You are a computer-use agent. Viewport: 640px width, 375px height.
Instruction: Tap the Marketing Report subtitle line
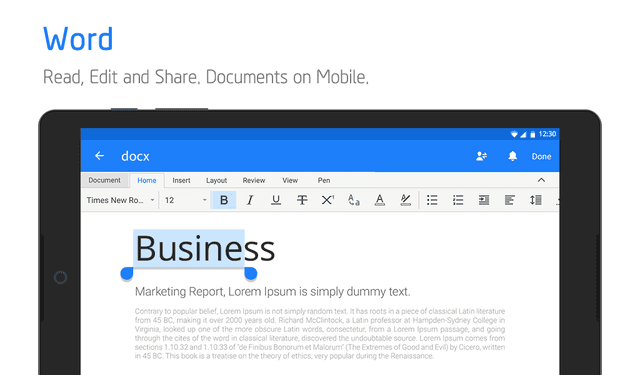click(x=273, y=292)
